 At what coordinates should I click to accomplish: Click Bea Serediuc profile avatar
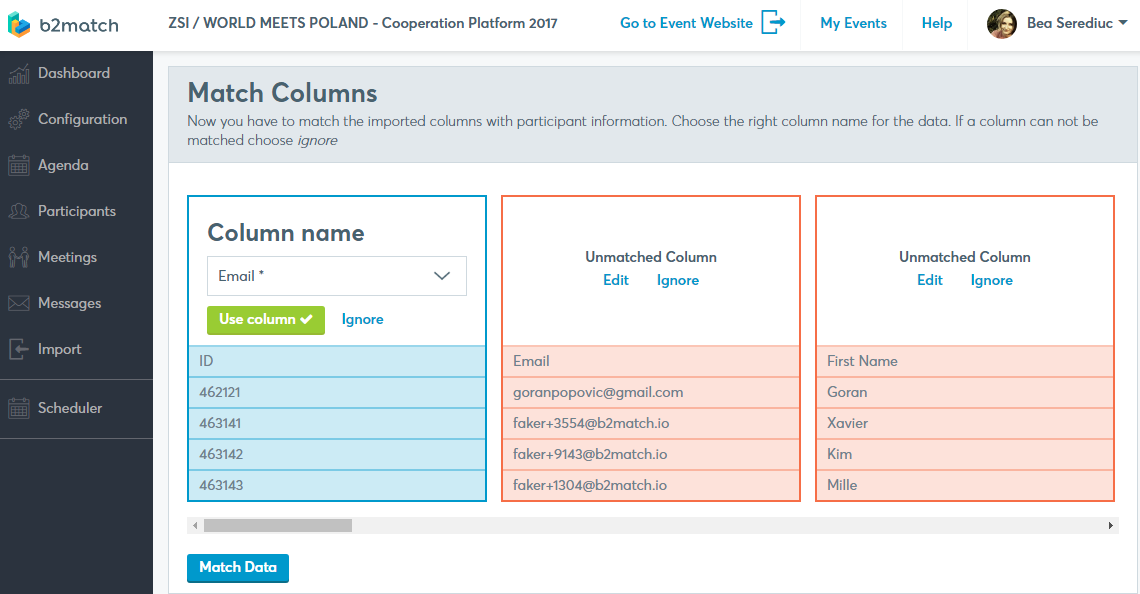[x=1001, y=23]
